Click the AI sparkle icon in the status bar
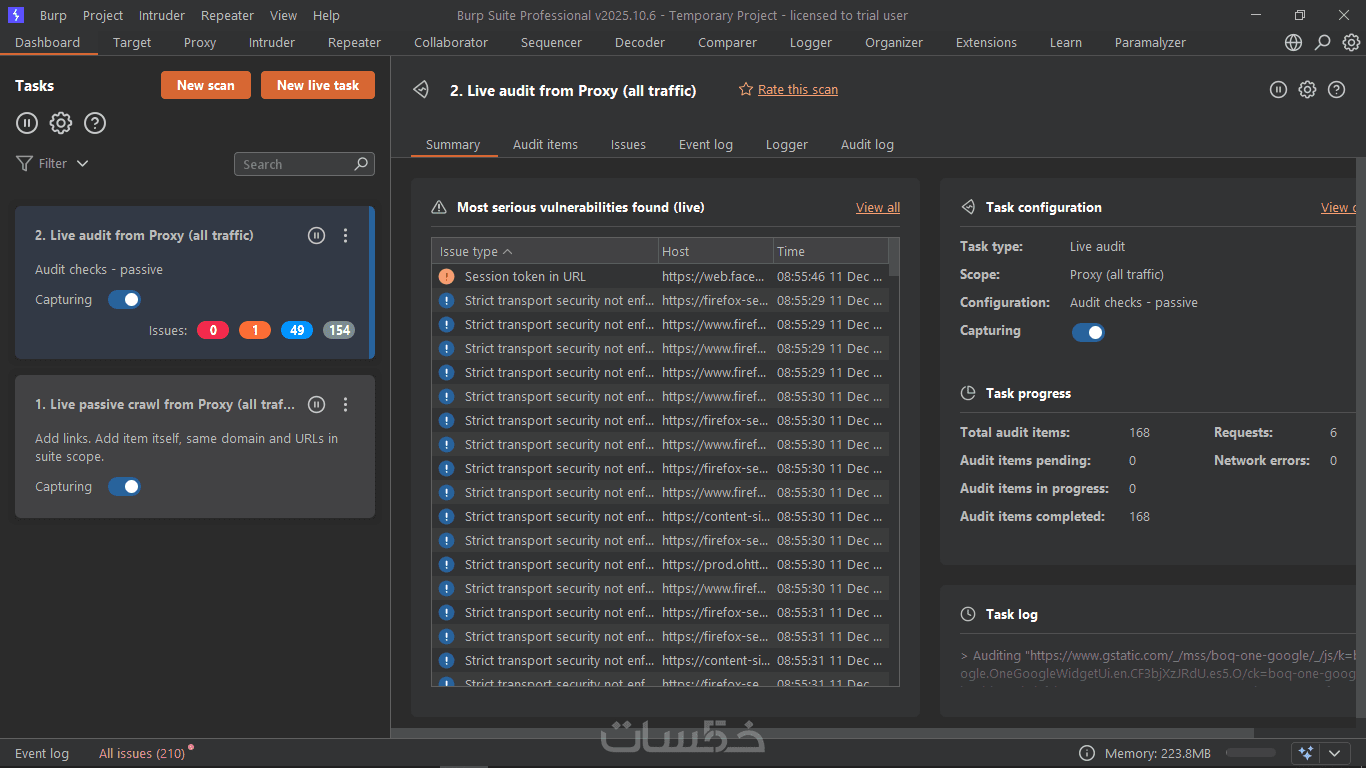The image size is (1366, 768). pyautogui.click(x=1304, y=753)
